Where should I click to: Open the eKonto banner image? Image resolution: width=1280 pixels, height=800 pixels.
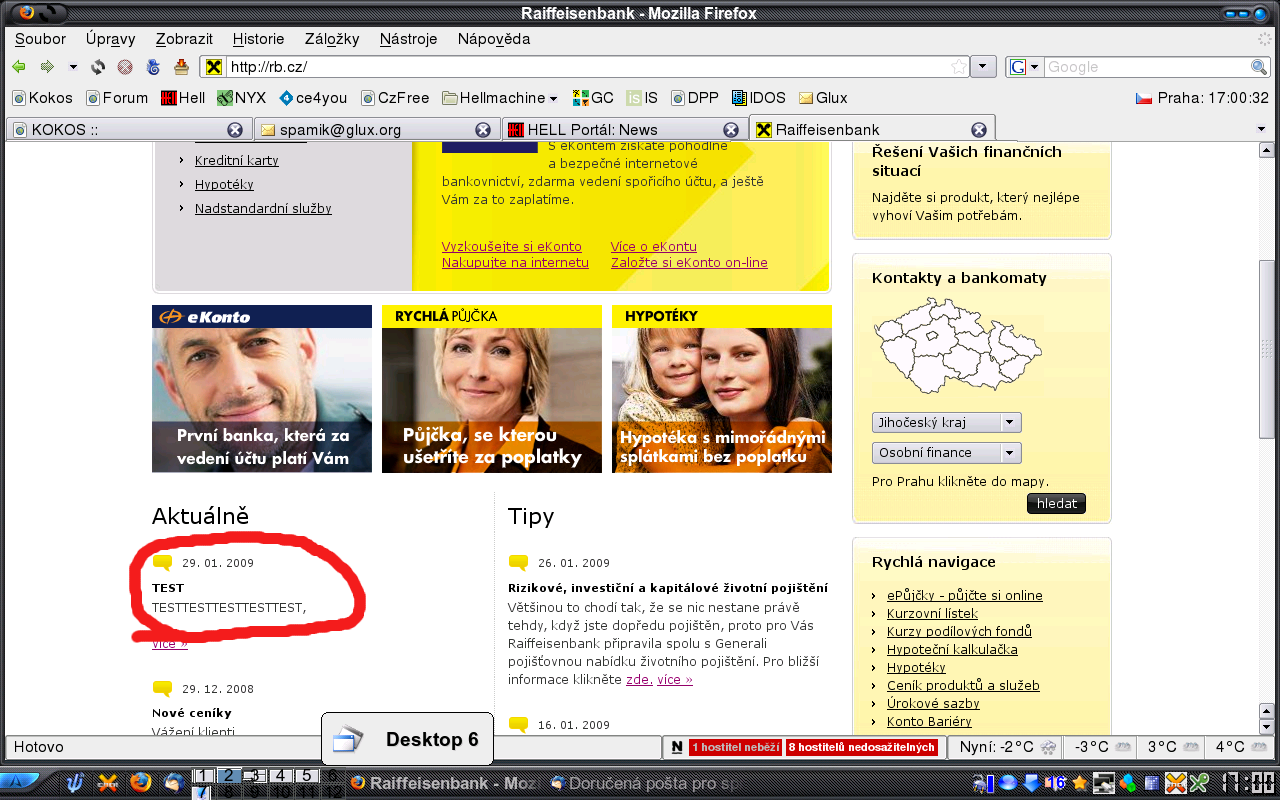(x=262, y=389)
